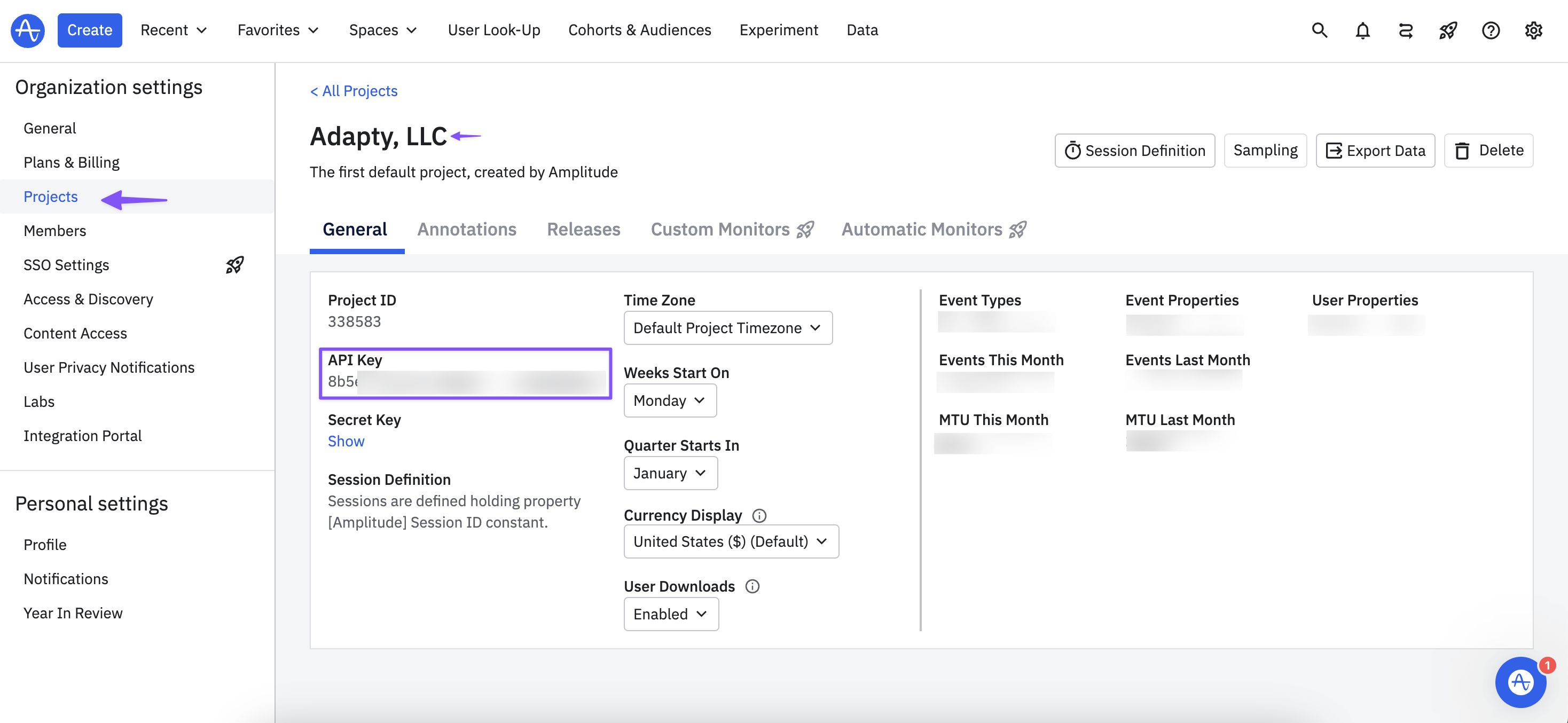This screenshot has width=1568, height=723.
Task: Open the Weeks Start On Monday dropdown
Action: click(x=670, y=400)
